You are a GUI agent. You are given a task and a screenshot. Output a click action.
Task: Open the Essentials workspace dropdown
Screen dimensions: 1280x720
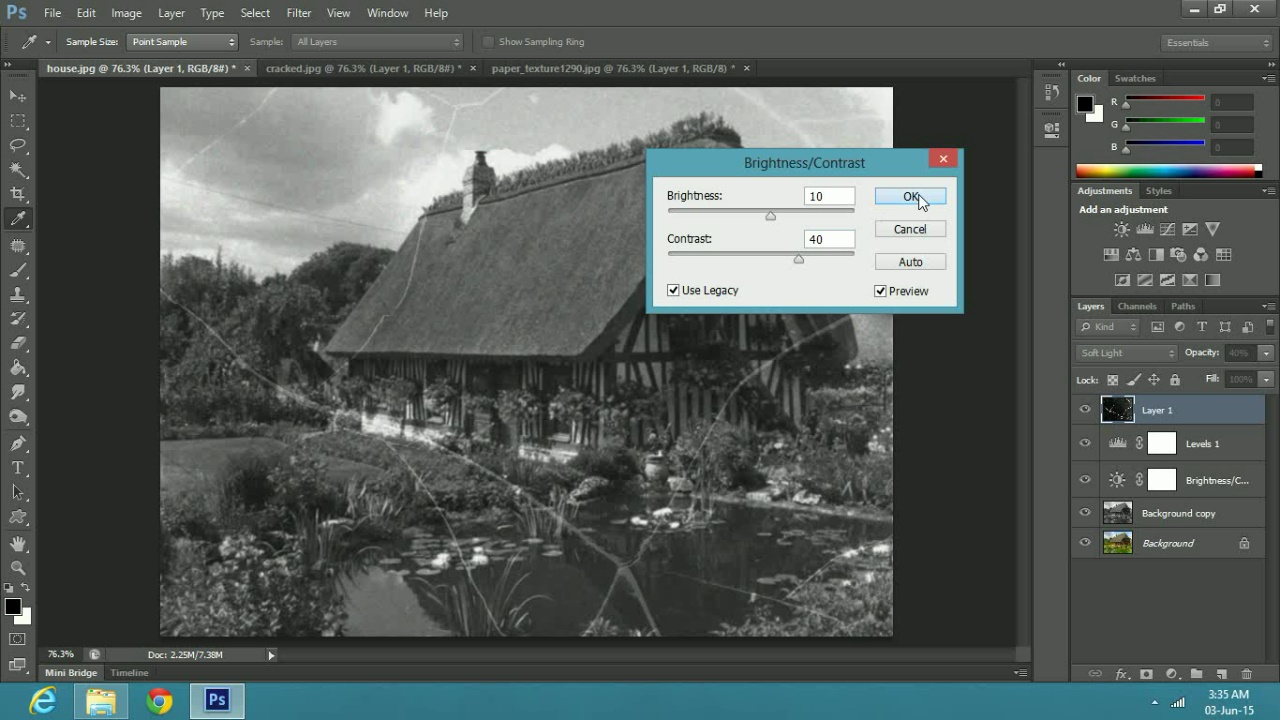click(x=1217, y=42)
